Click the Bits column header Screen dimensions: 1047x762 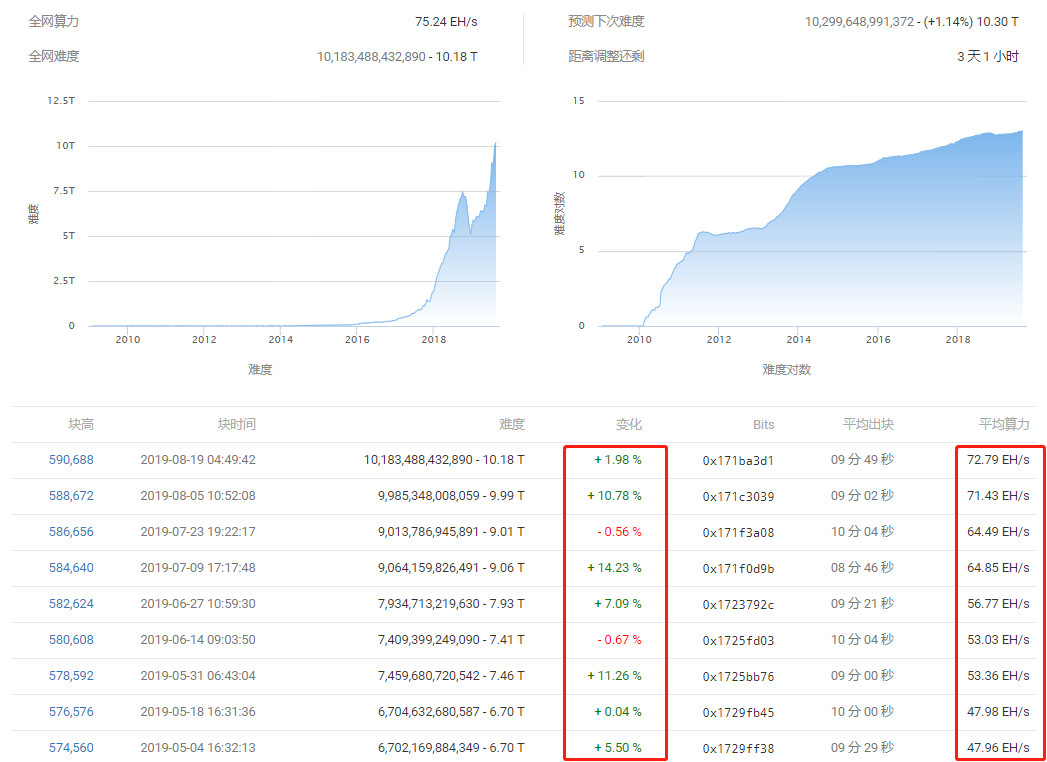point(762,424)
